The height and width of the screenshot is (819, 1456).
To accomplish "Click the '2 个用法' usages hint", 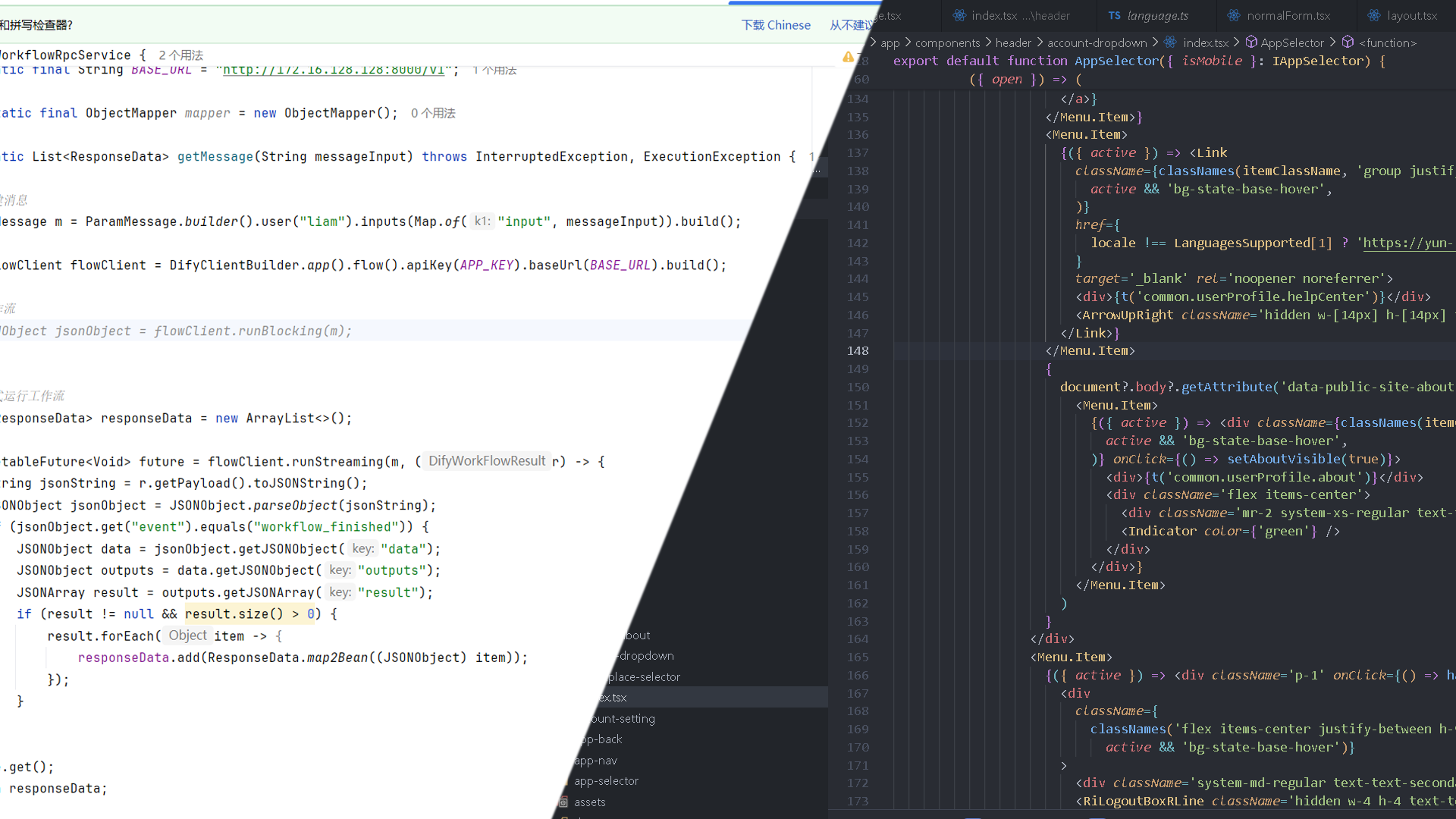I will click(x=180, y=55).
